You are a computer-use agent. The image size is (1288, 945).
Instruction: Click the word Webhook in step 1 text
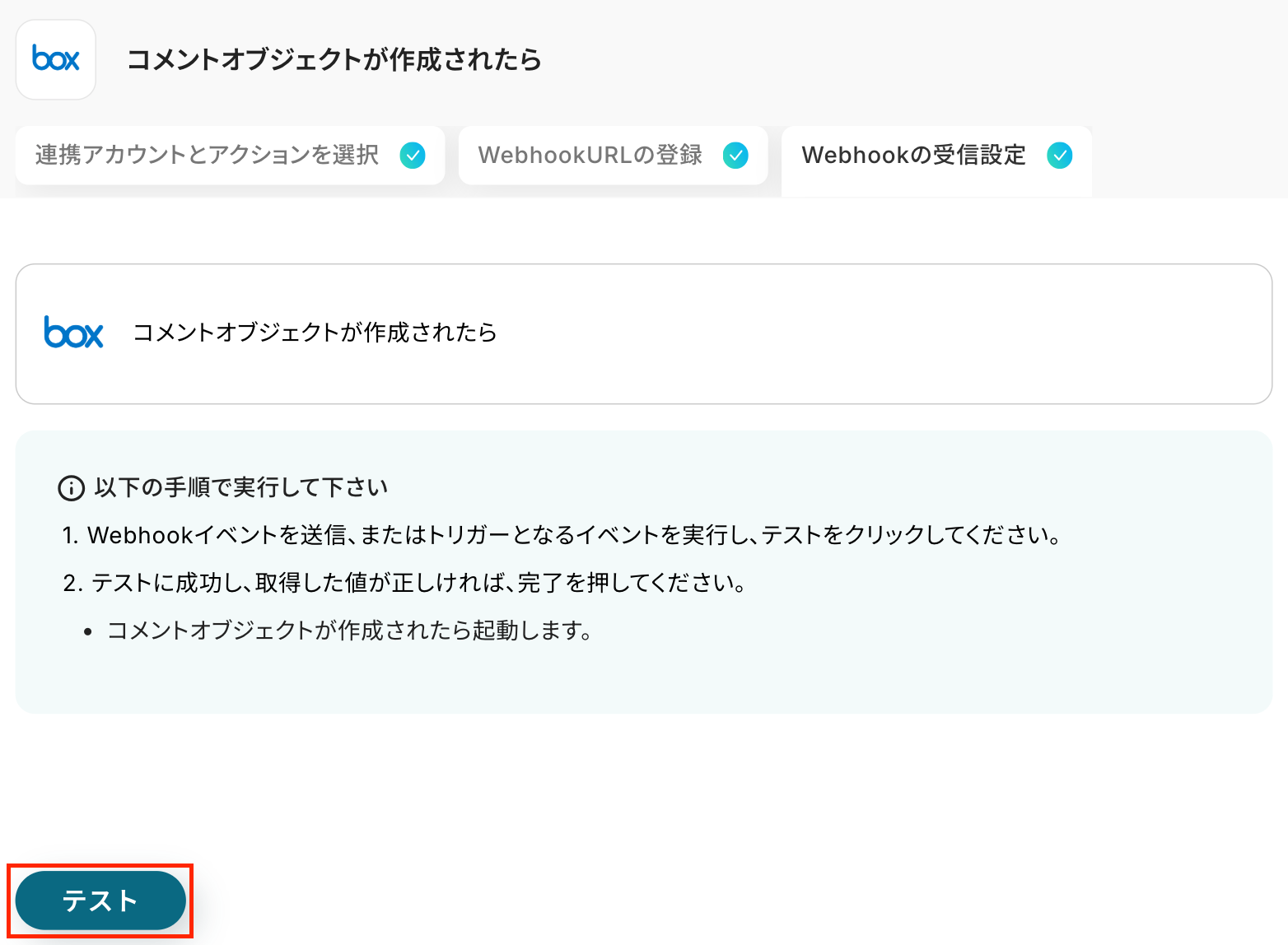pos(140,535)
